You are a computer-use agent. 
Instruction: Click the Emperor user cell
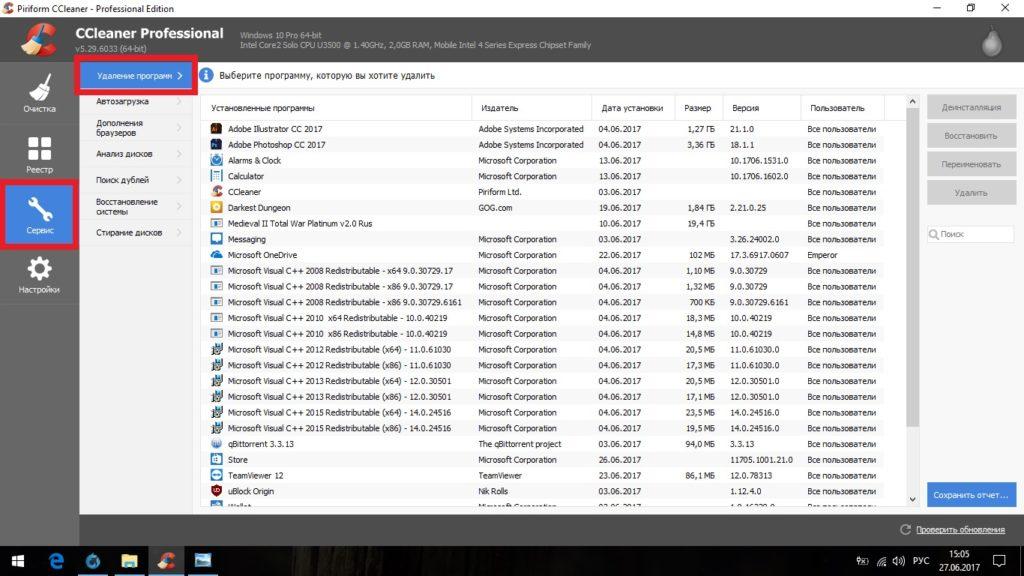[822, 255]
